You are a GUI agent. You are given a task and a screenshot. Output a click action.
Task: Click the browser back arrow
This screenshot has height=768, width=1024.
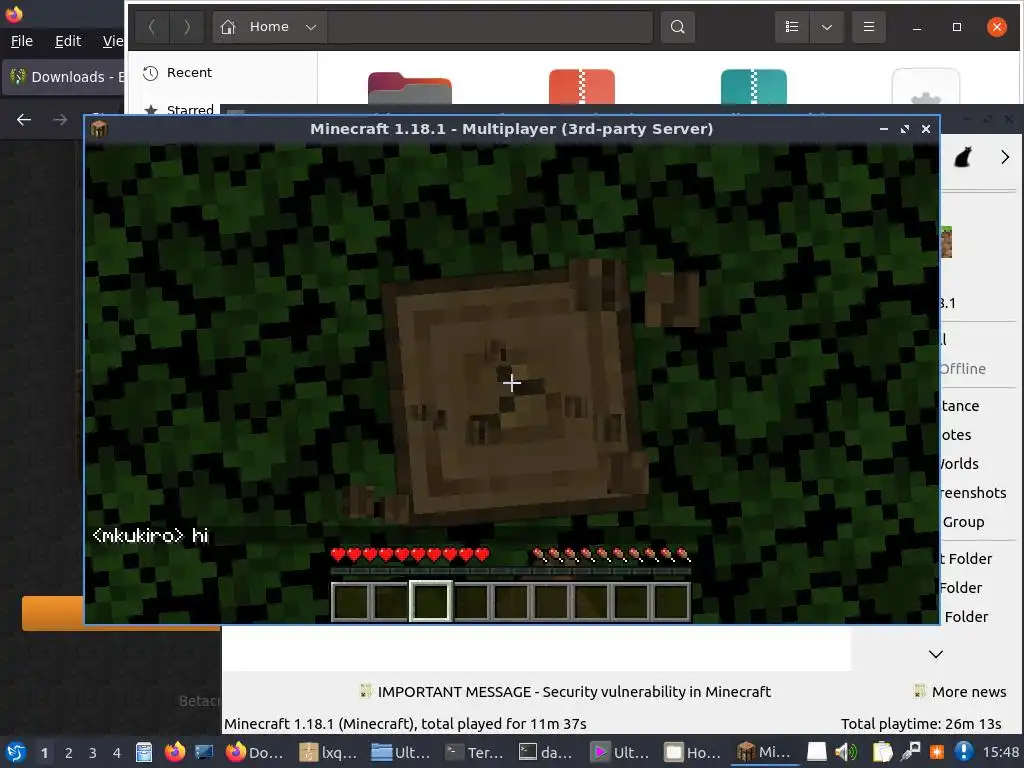[24, 120]
